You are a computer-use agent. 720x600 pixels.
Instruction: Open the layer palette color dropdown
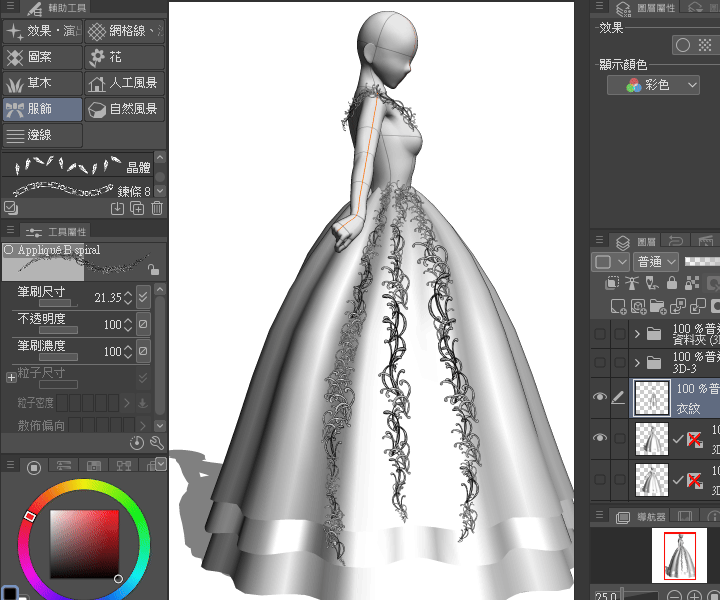pos(610,262)
